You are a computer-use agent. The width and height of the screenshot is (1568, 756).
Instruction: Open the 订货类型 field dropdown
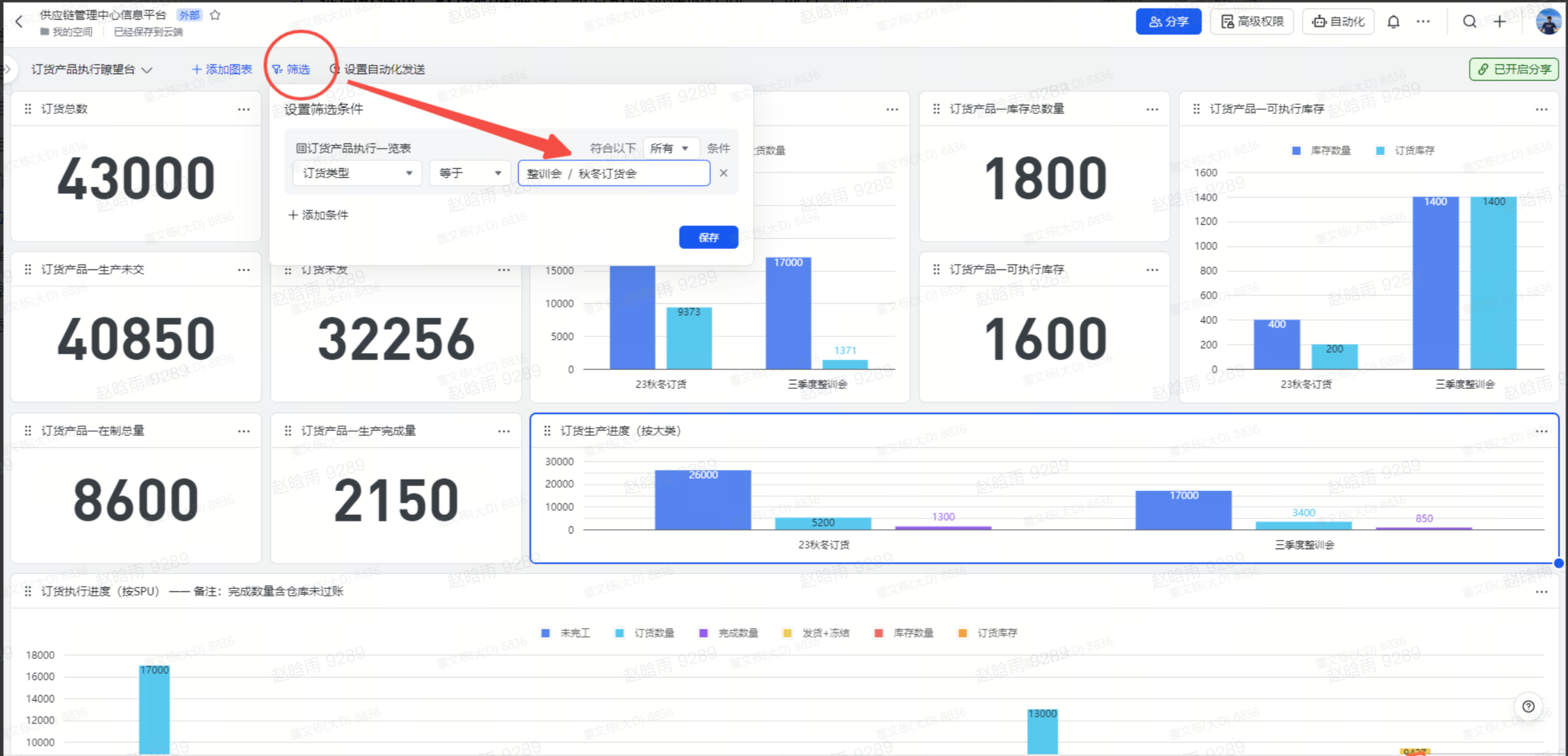tap(357, 173)
